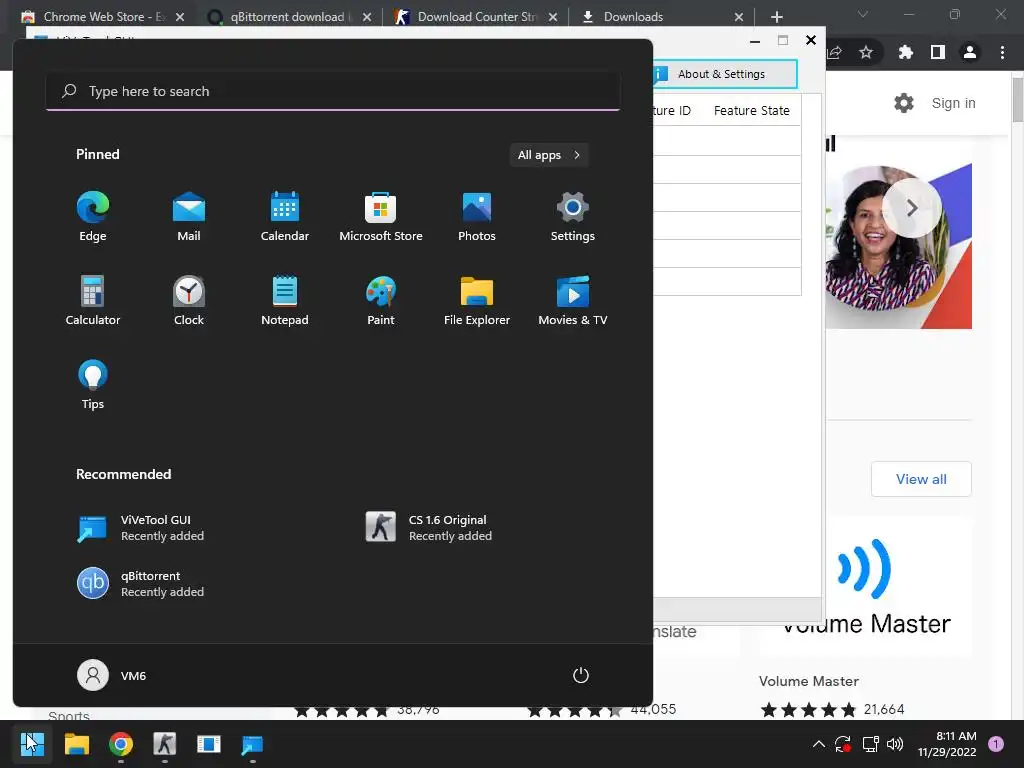Open the Web Store settings gear
This screenshot has width=1024, height=768.
coord(904,103)
